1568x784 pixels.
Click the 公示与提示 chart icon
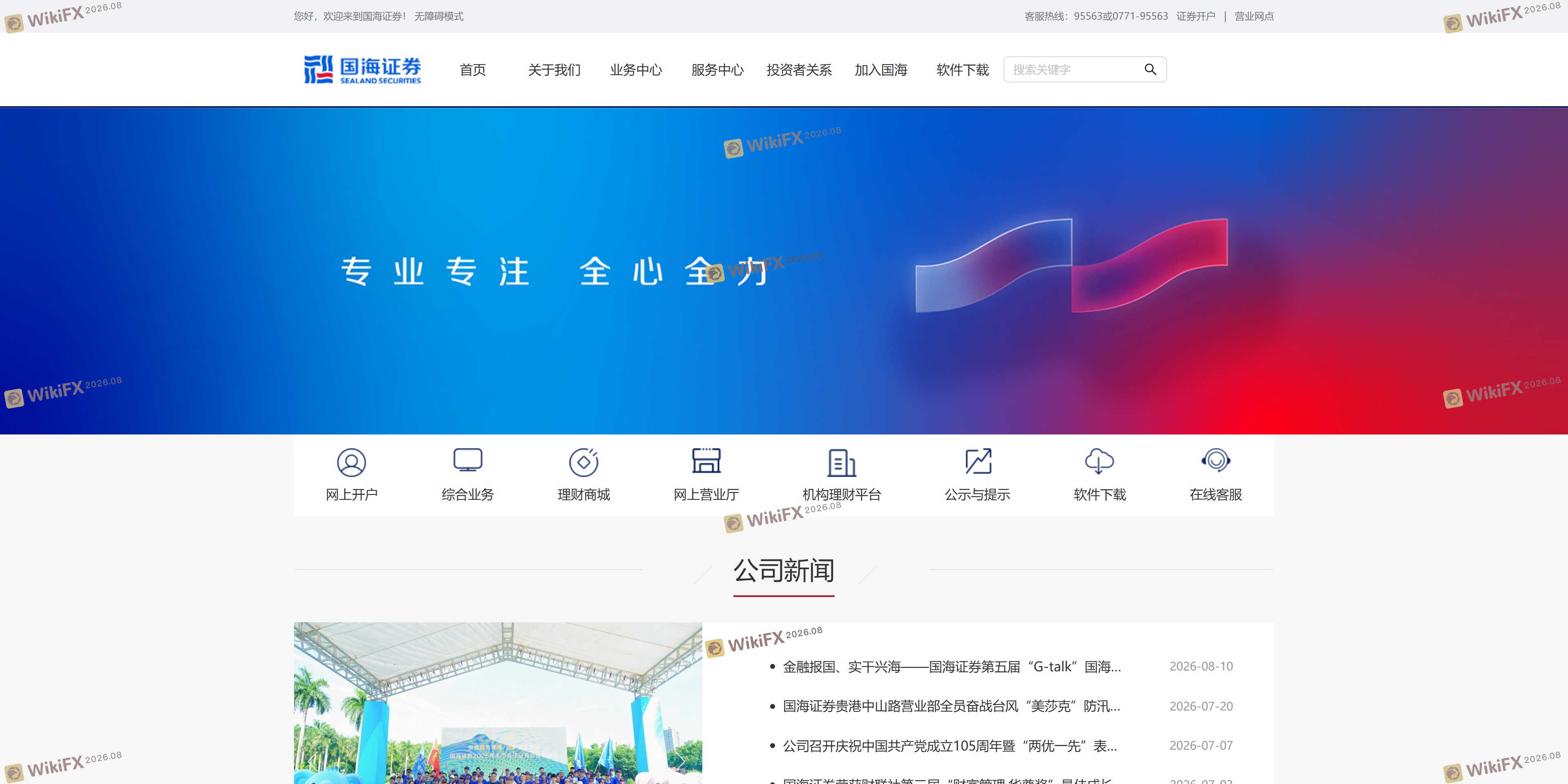click(x=978, y=461)
